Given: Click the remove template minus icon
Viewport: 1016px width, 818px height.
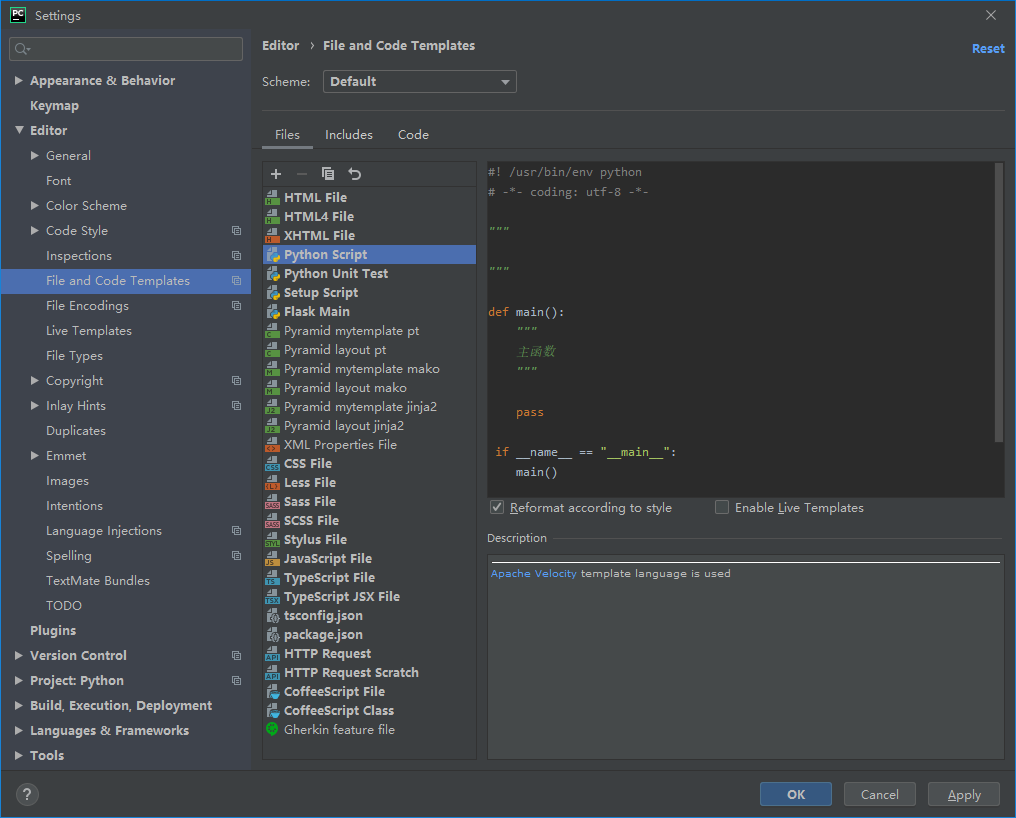Looking at the screenshot, I should [x=301, y=174].
